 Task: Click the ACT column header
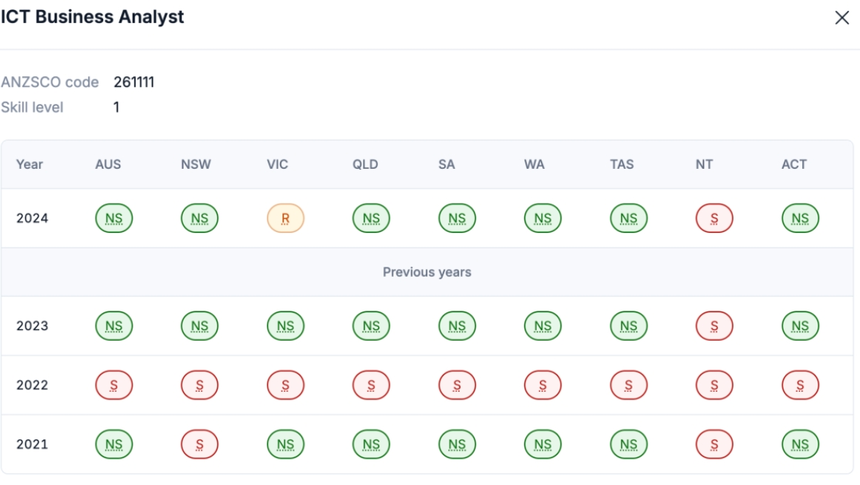tap(794, 165)
